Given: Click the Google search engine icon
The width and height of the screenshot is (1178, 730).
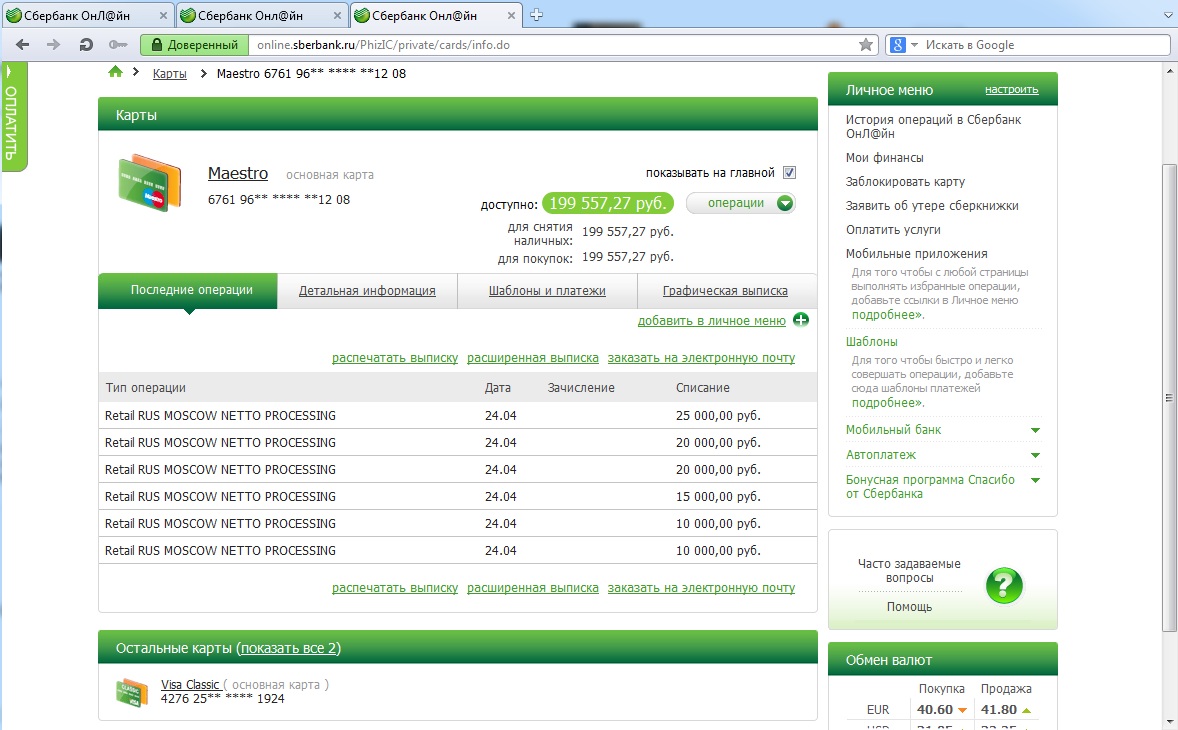Looking at the screenshot, I should point(898,45).
